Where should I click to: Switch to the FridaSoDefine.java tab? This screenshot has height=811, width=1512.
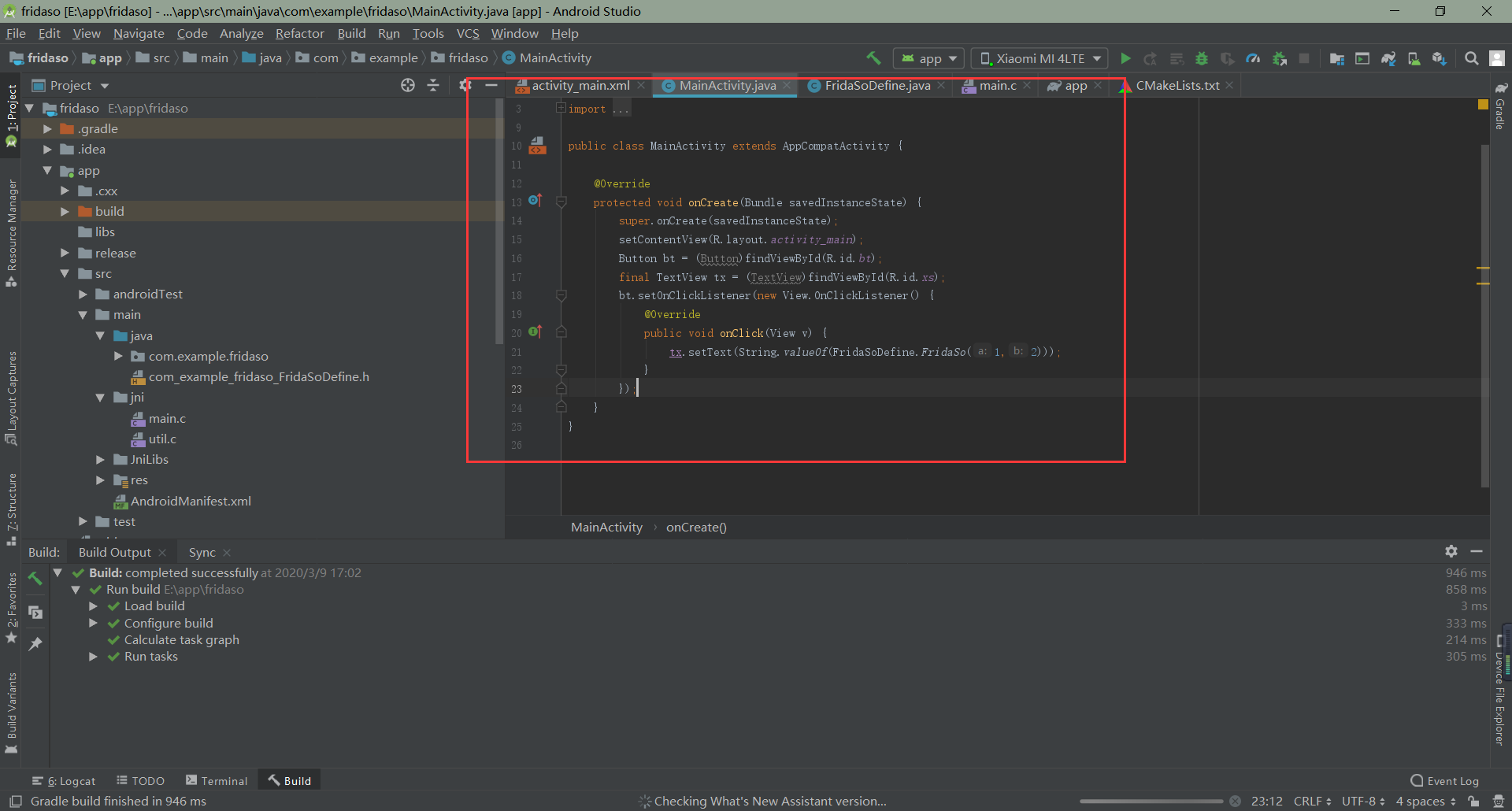pyautogui.click(x=876, y=86)
